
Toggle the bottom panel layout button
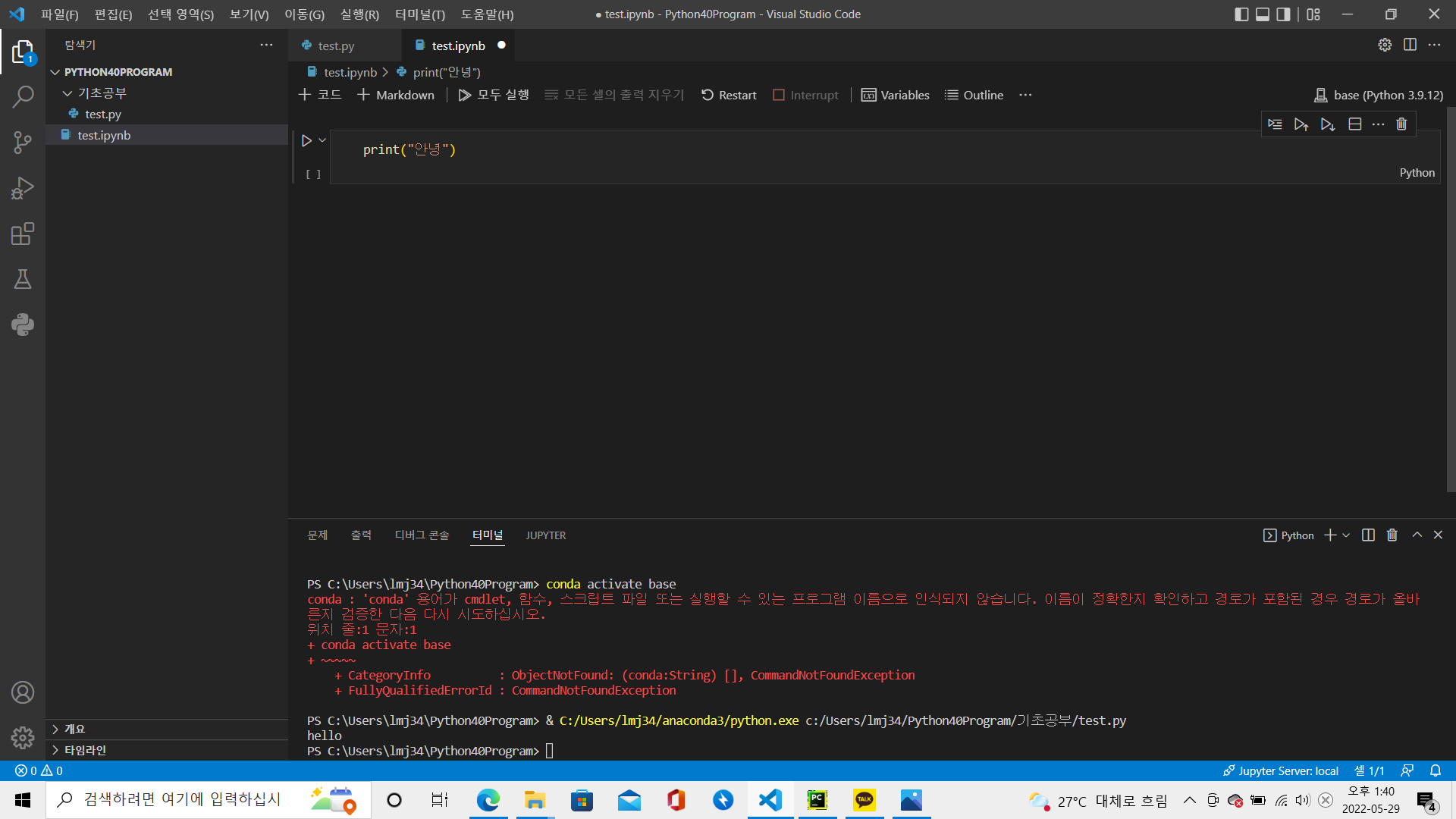(1263, 14)
